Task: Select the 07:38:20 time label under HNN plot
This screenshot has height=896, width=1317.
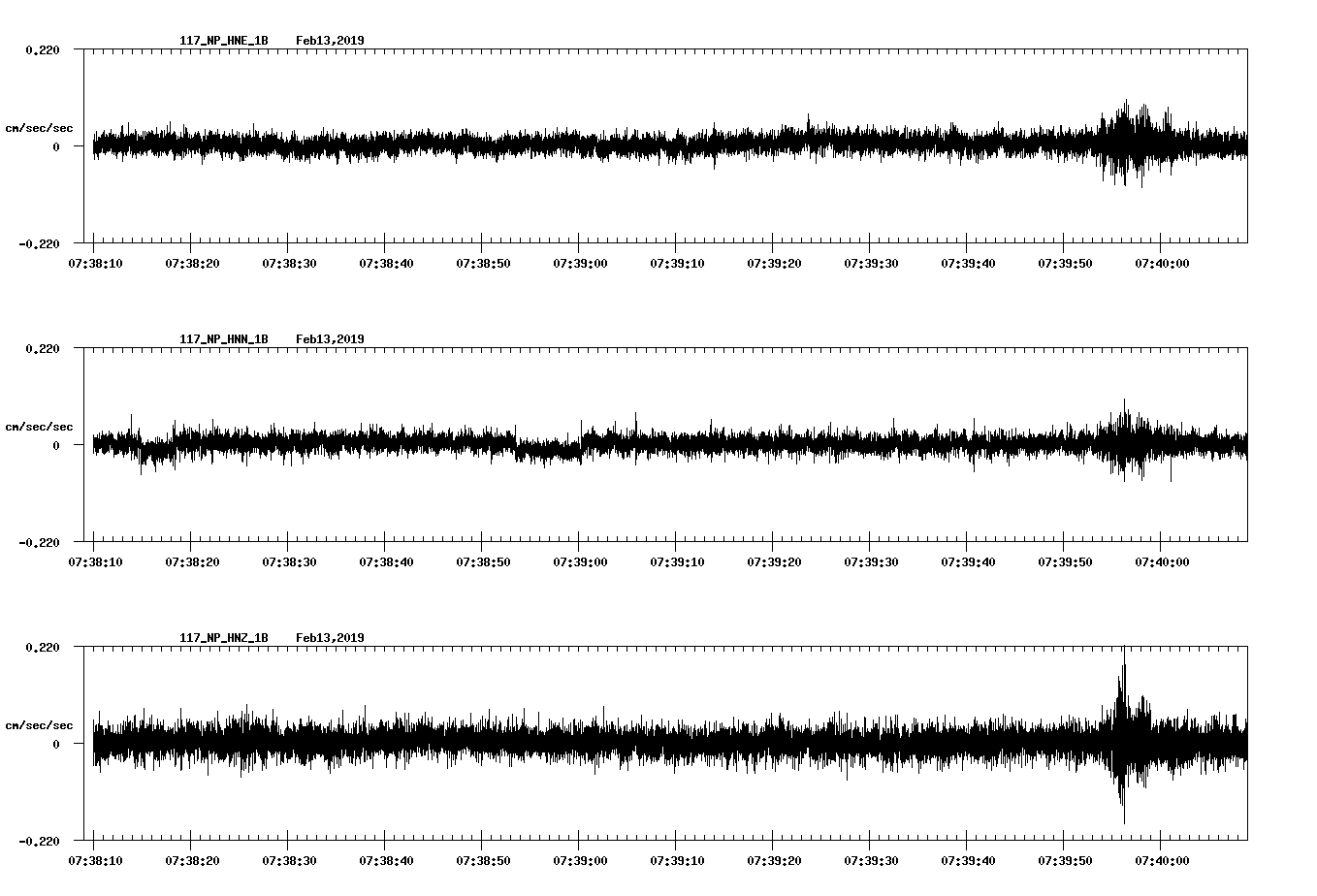Action: click(x=192, y=561)
